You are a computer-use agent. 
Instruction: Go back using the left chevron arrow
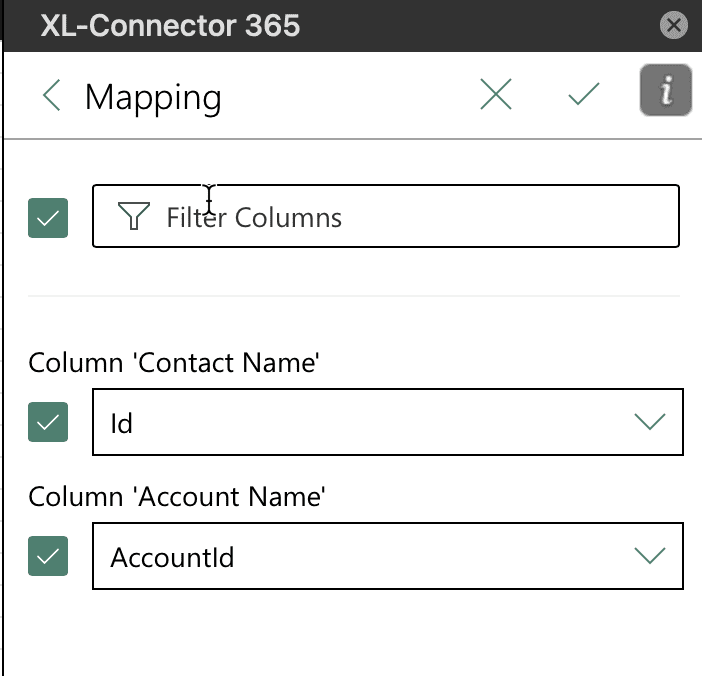(x=51, y=95)
